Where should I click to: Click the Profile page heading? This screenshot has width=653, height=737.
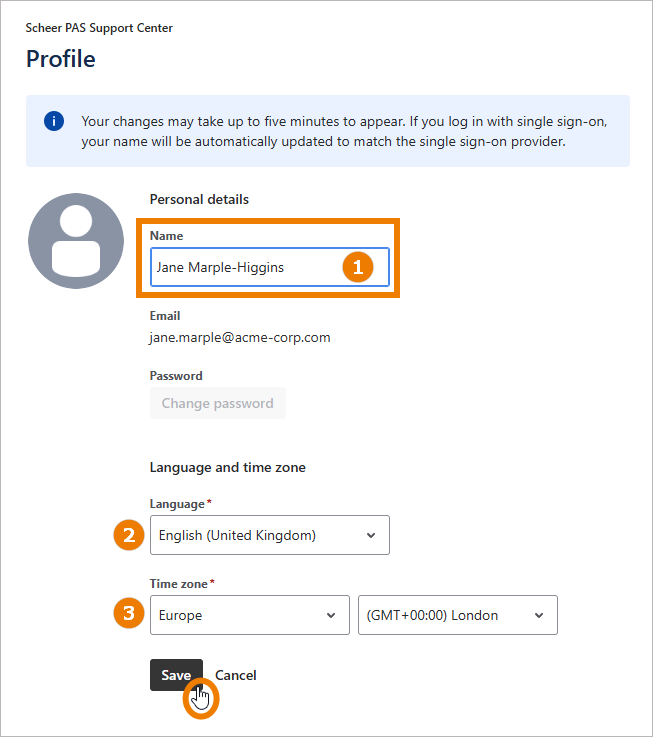click(x=61, y=59)
